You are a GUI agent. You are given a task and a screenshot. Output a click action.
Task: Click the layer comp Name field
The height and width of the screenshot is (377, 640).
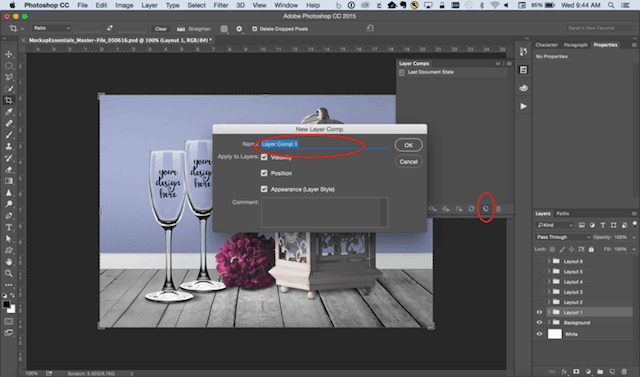click(324, 144)
